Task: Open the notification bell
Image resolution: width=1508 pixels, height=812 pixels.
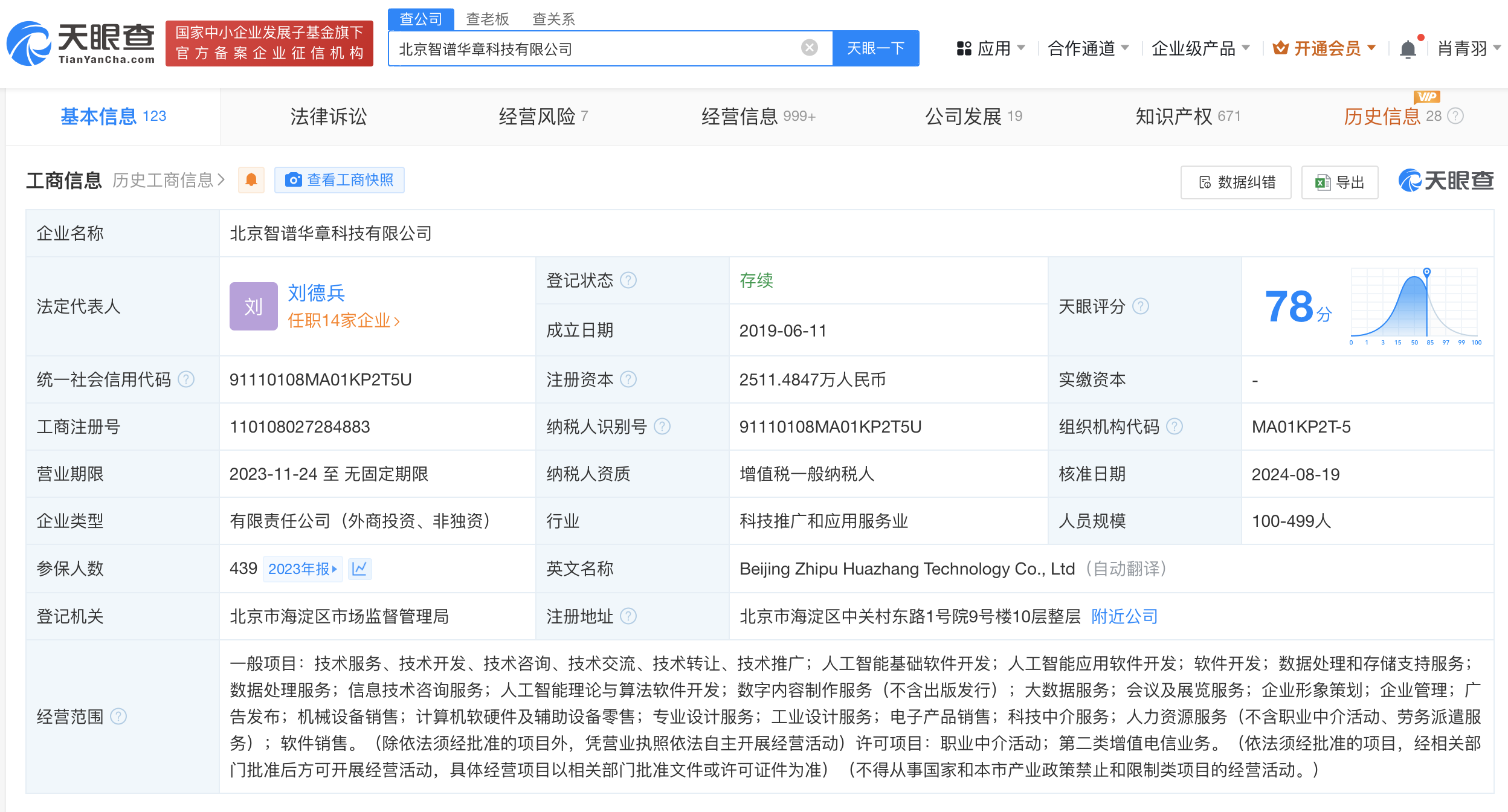Action: (x=1408, y=48)
